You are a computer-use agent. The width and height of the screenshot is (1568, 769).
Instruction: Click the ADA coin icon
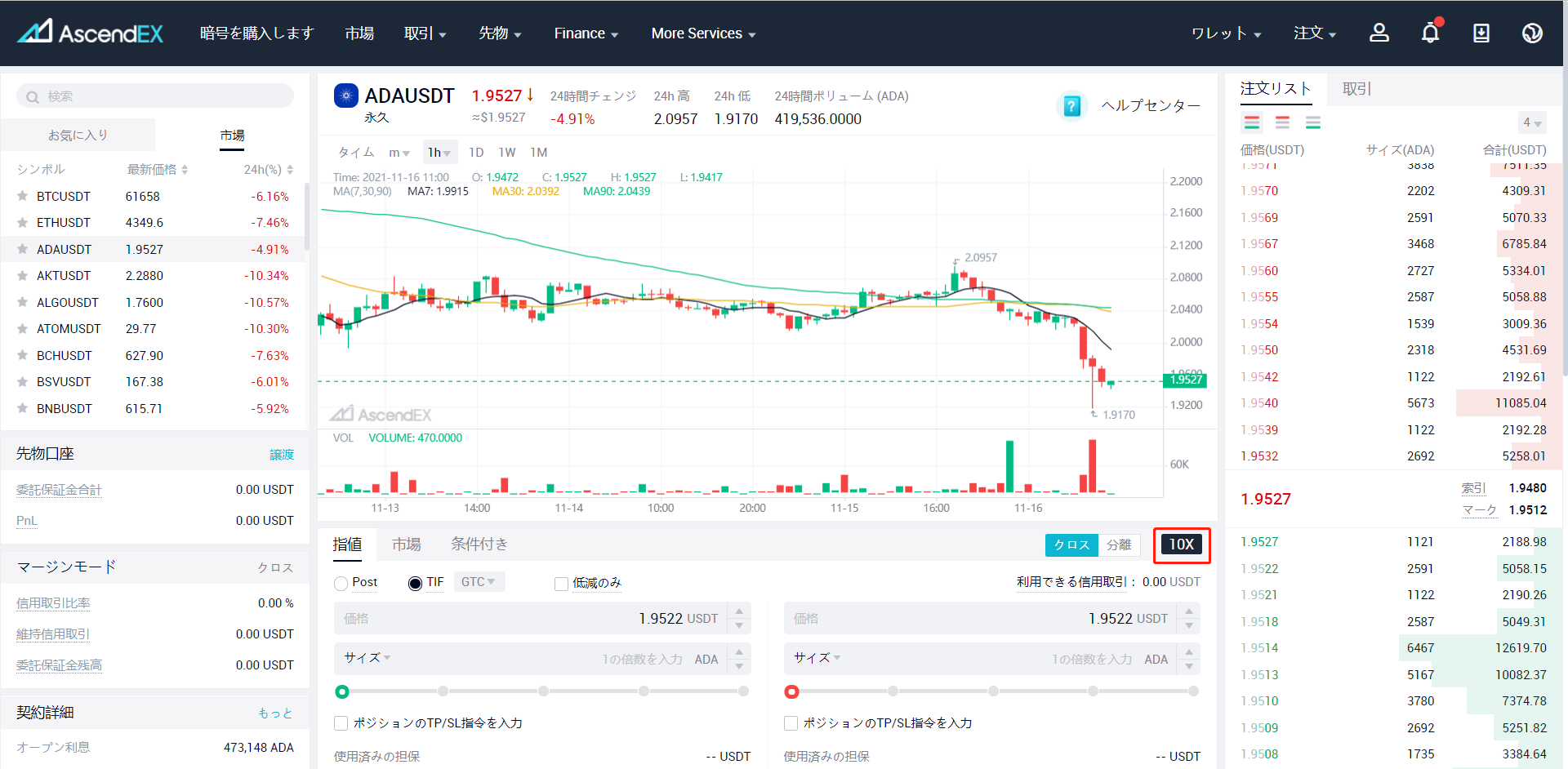point(346,96)
